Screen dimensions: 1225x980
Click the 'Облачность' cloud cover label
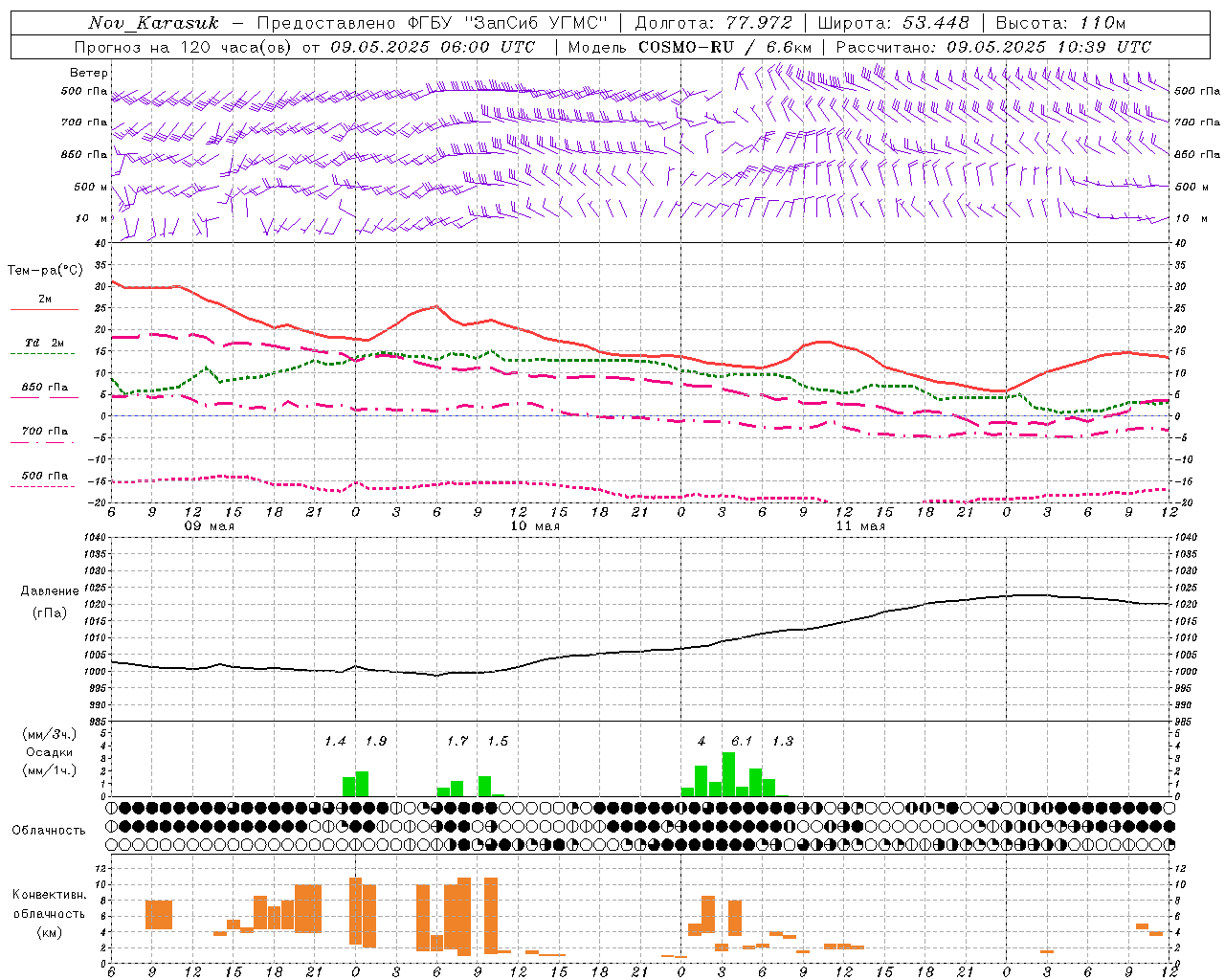pos(49,831)
